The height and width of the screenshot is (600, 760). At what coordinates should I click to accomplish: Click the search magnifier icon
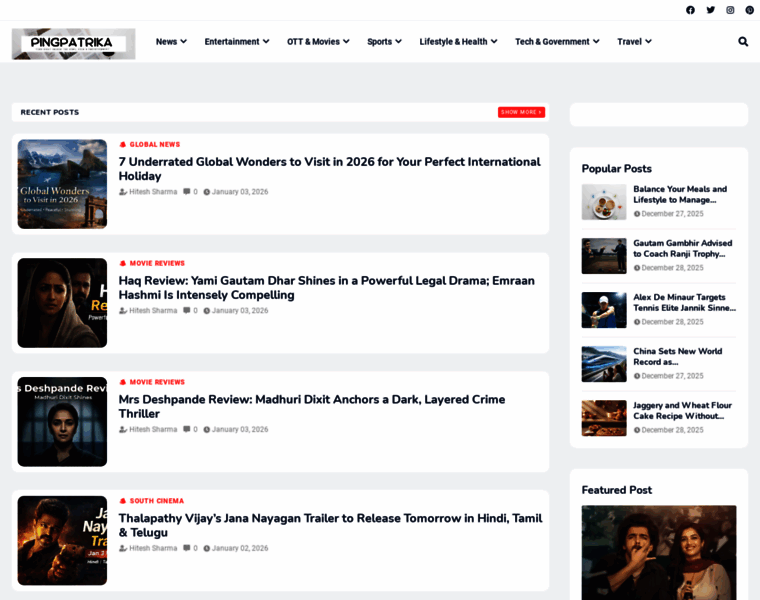(x=743, y=42)
